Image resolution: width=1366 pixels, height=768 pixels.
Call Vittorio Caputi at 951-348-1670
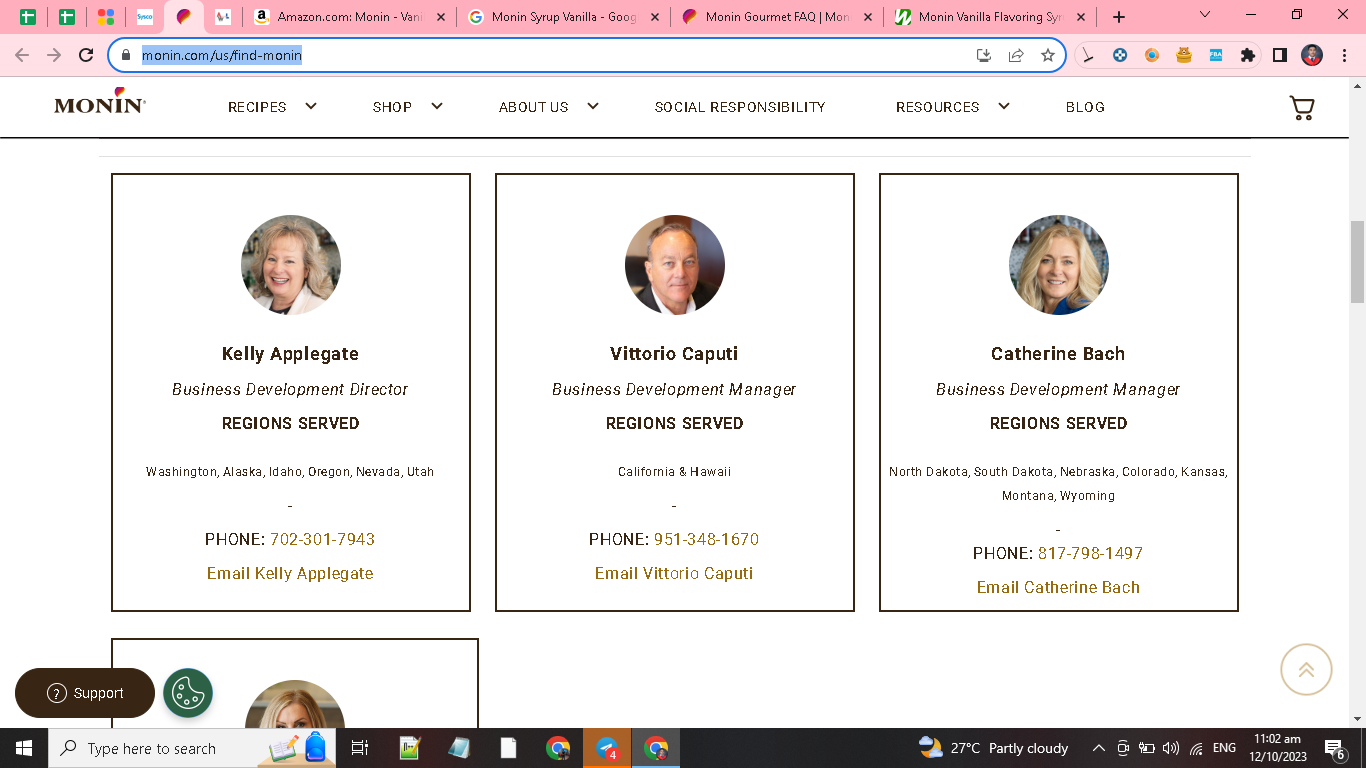click(706, 539)
